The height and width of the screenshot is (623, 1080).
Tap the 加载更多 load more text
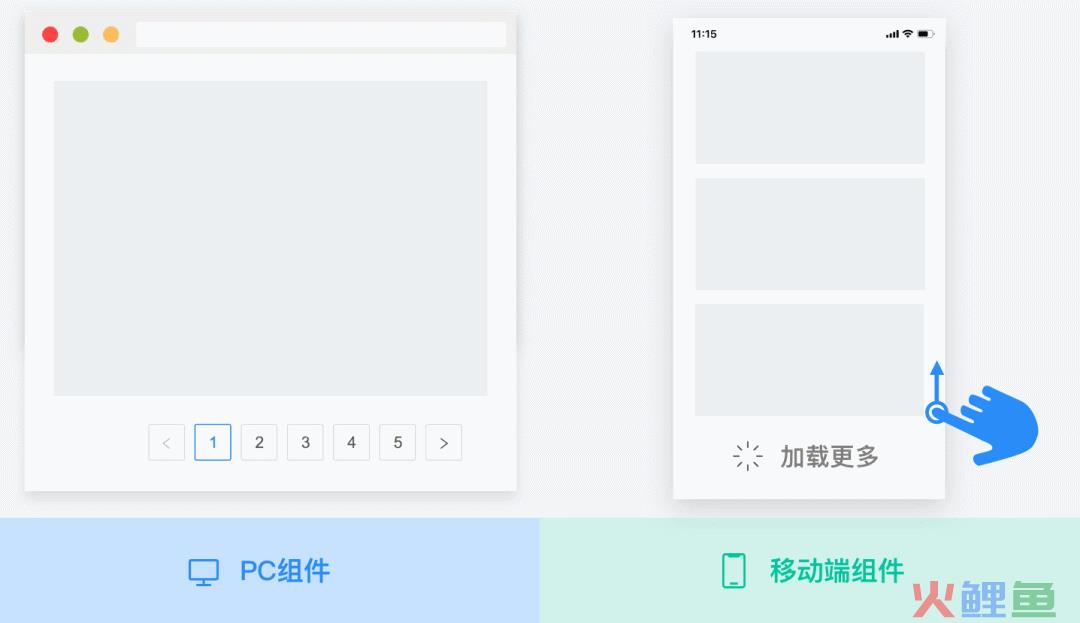[829, 456]
